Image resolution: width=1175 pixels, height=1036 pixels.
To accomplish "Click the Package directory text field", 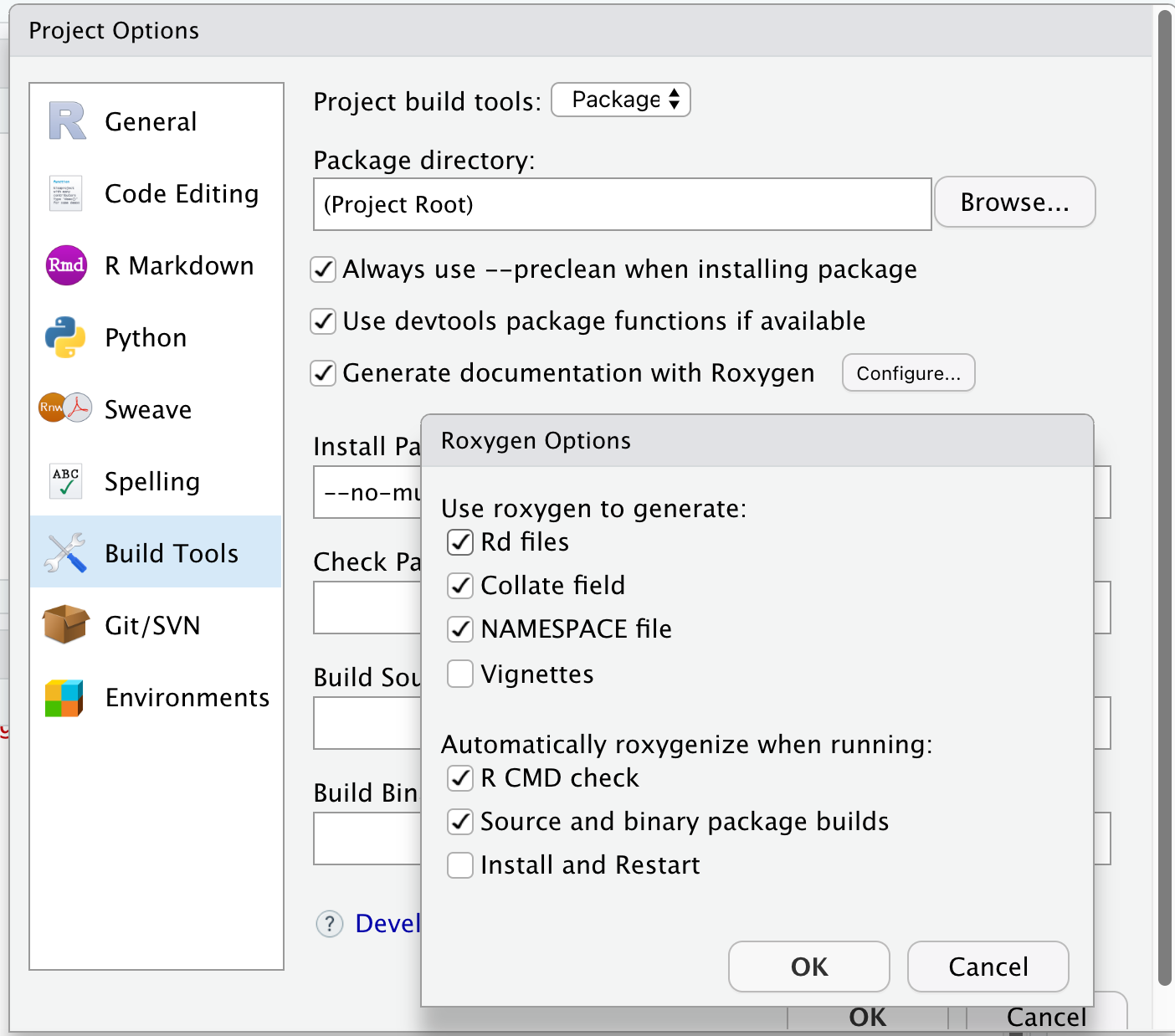I will [x=622, y=204].
